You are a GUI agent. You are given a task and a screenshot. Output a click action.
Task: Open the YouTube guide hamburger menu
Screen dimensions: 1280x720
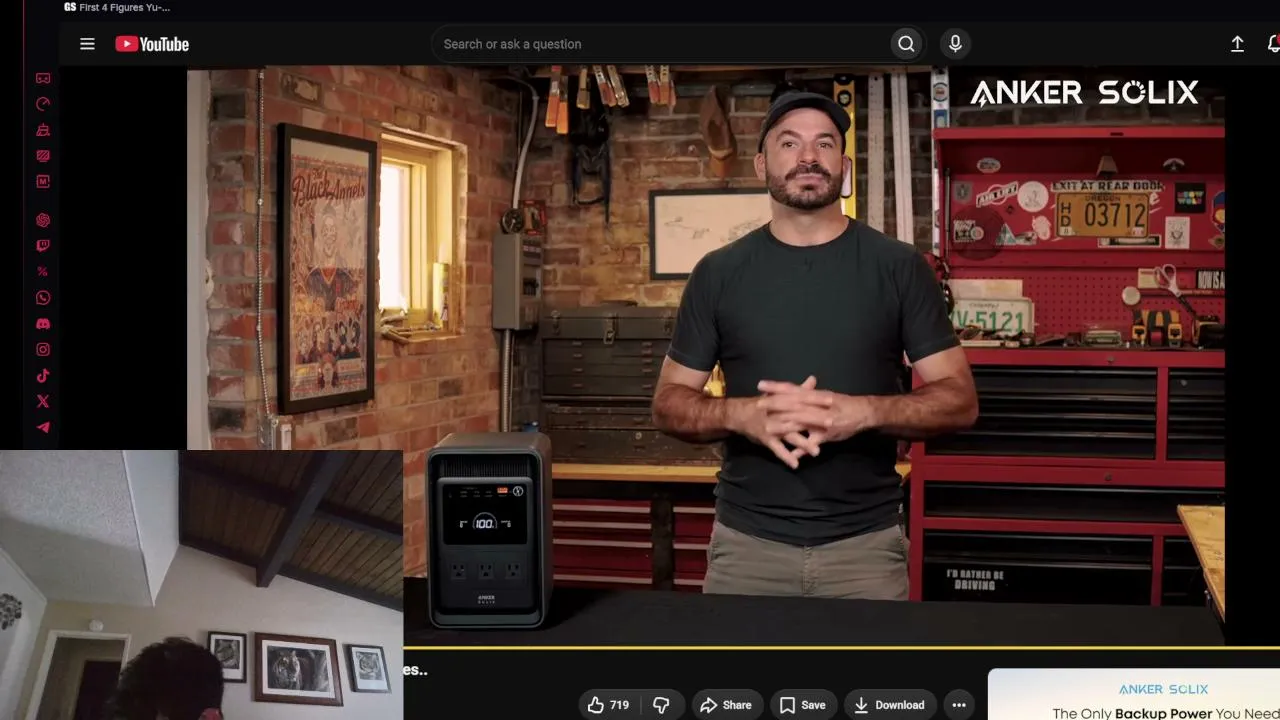coord(87,44)
